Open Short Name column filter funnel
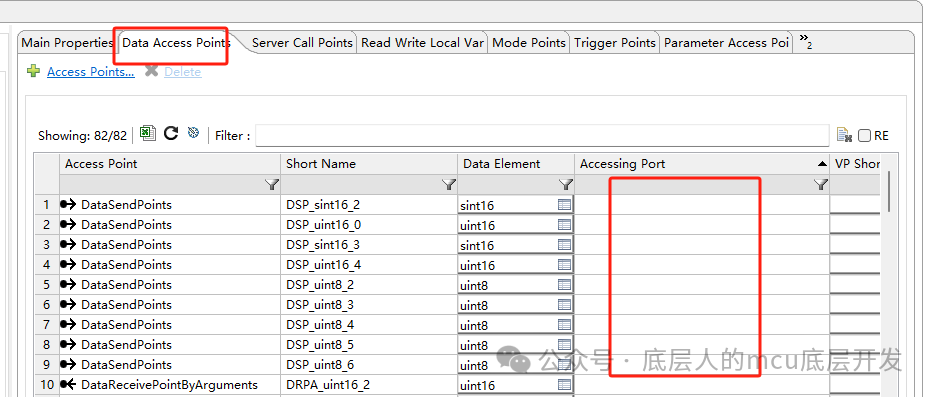The height and width of the screenshot is (397, 932). point(449,185)
